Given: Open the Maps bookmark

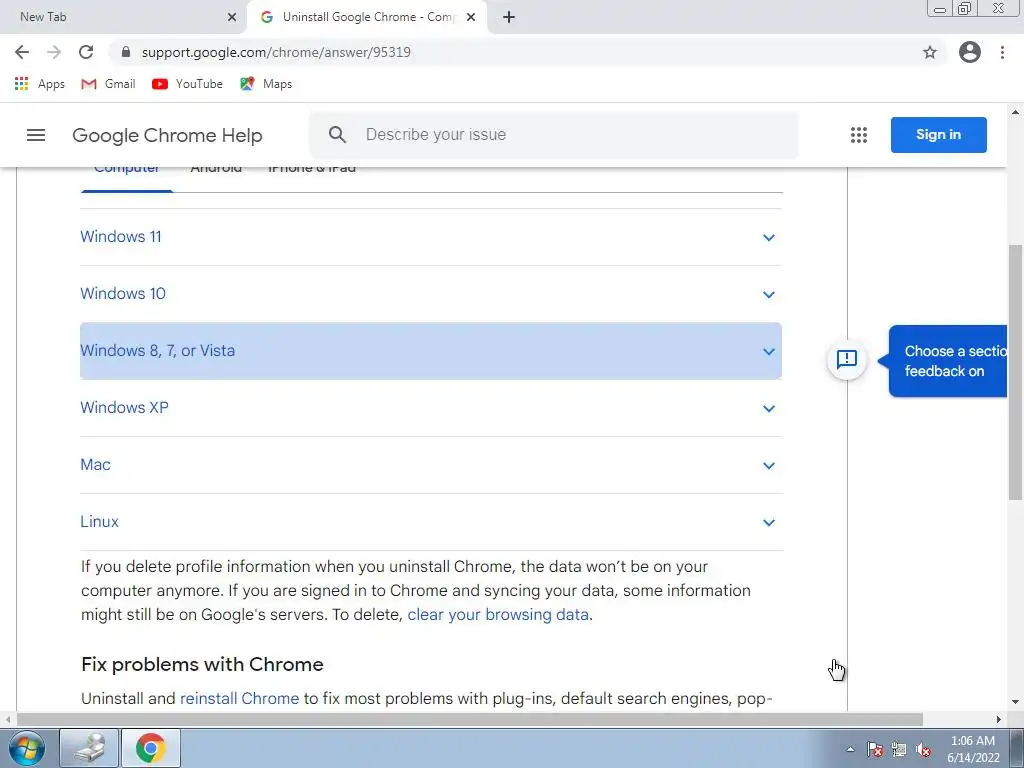Looking at the screenshot, I should (266, 84).
